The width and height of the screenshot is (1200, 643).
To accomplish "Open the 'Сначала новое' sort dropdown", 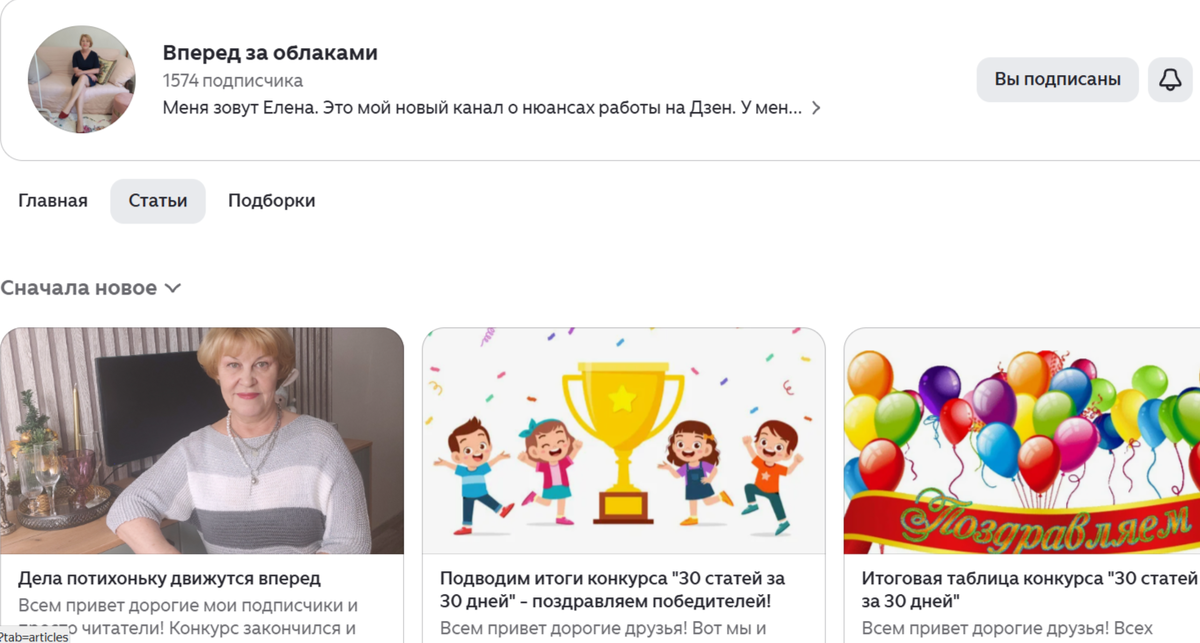I will pos(91,288).
